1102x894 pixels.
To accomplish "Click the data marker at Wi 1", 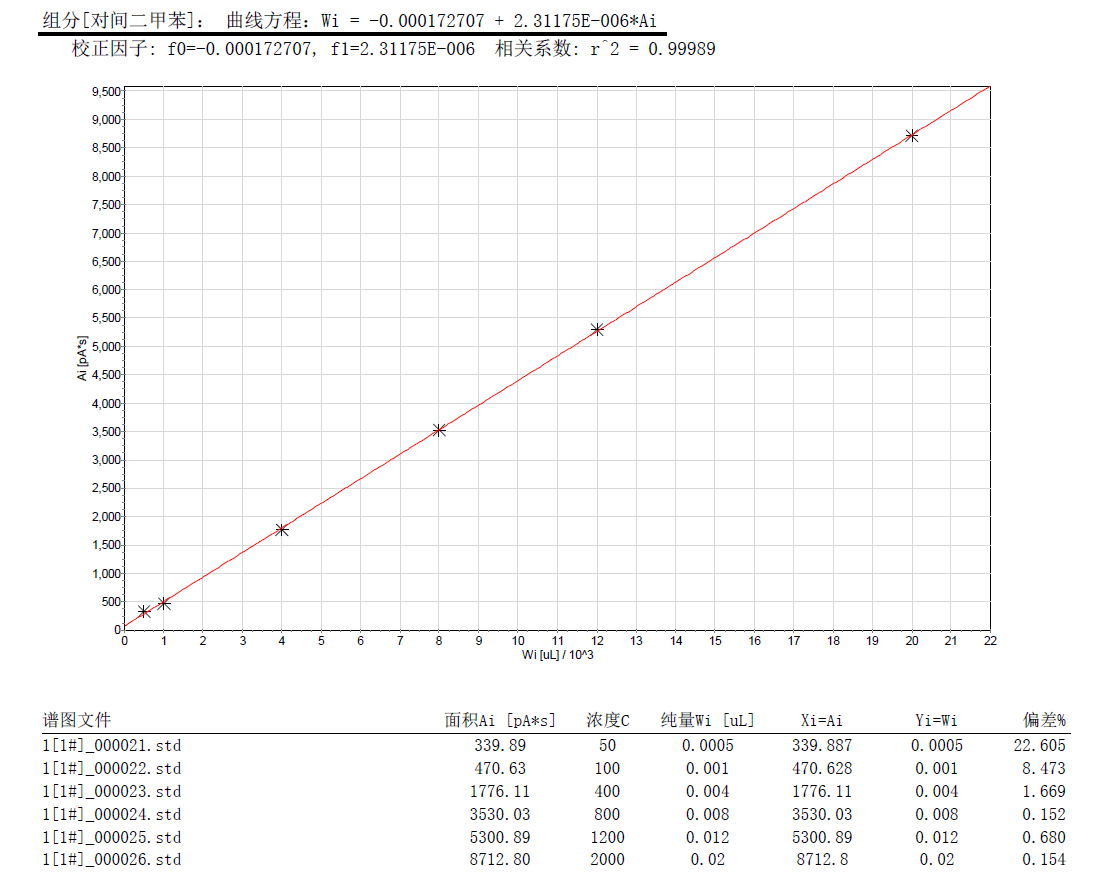I will tap(164, 603).
